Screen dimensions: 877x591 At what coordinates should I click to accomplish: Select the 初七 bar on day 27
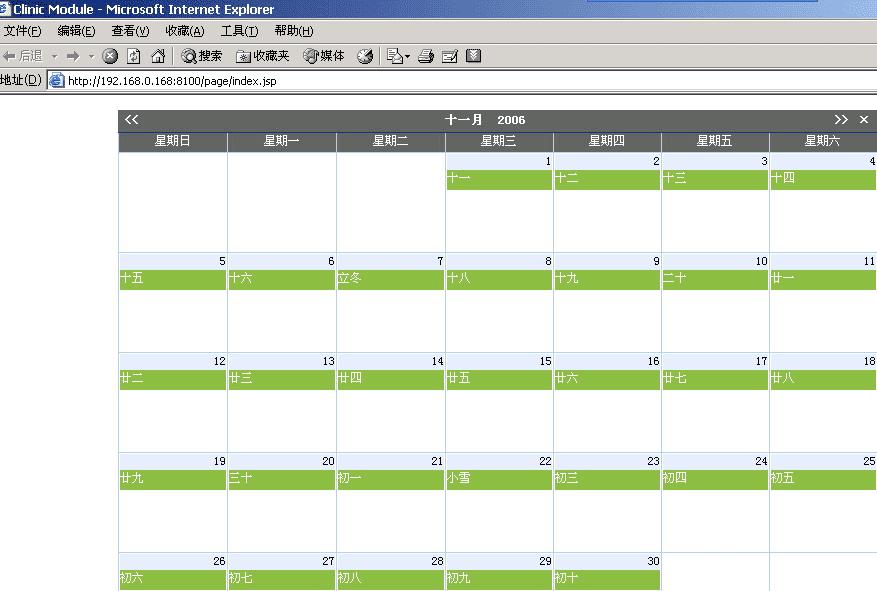pyautogui.click(x=281, y=579)
